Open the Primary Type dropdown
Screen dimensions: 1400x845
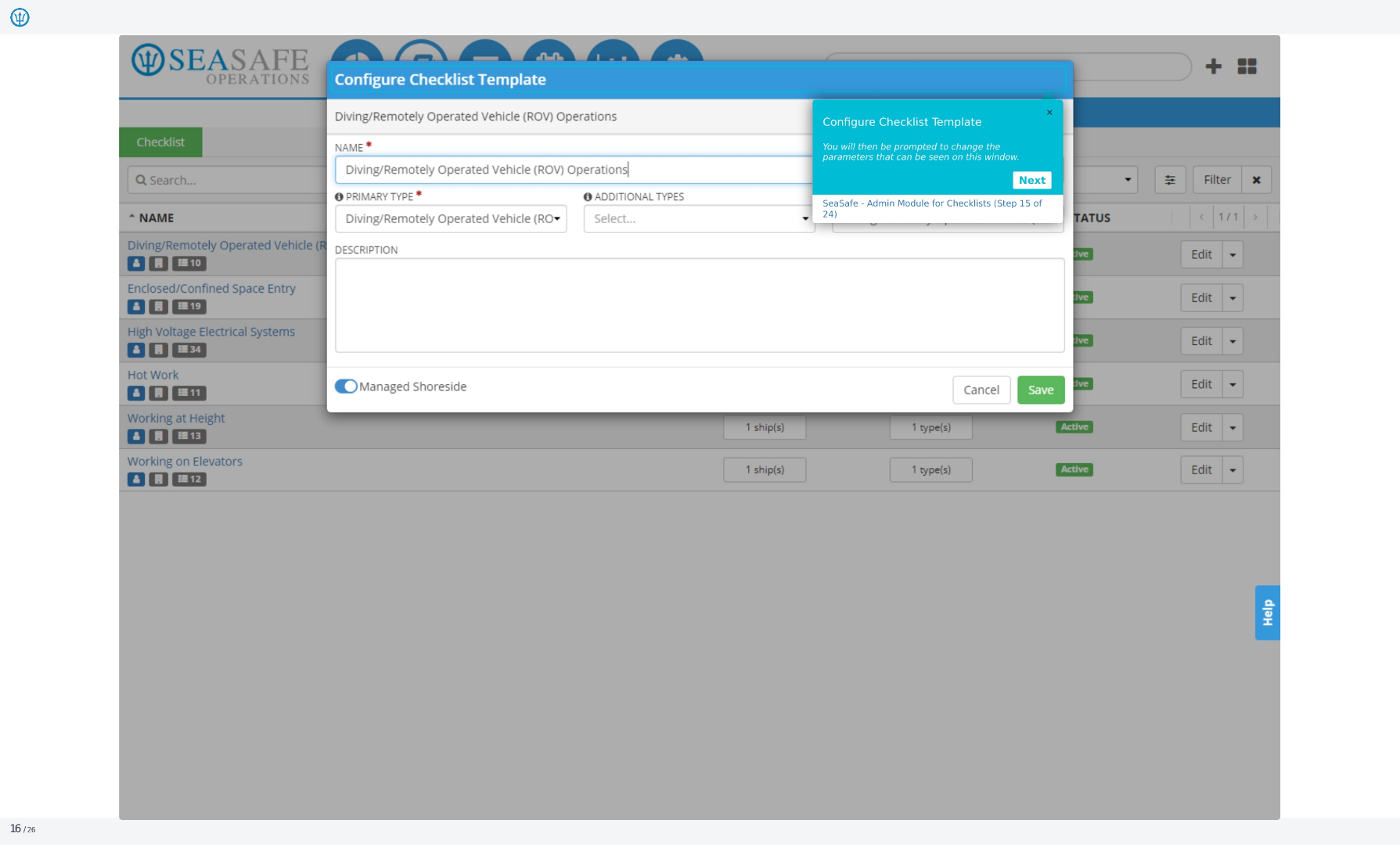pyautogui.click(x=451, y=219)
